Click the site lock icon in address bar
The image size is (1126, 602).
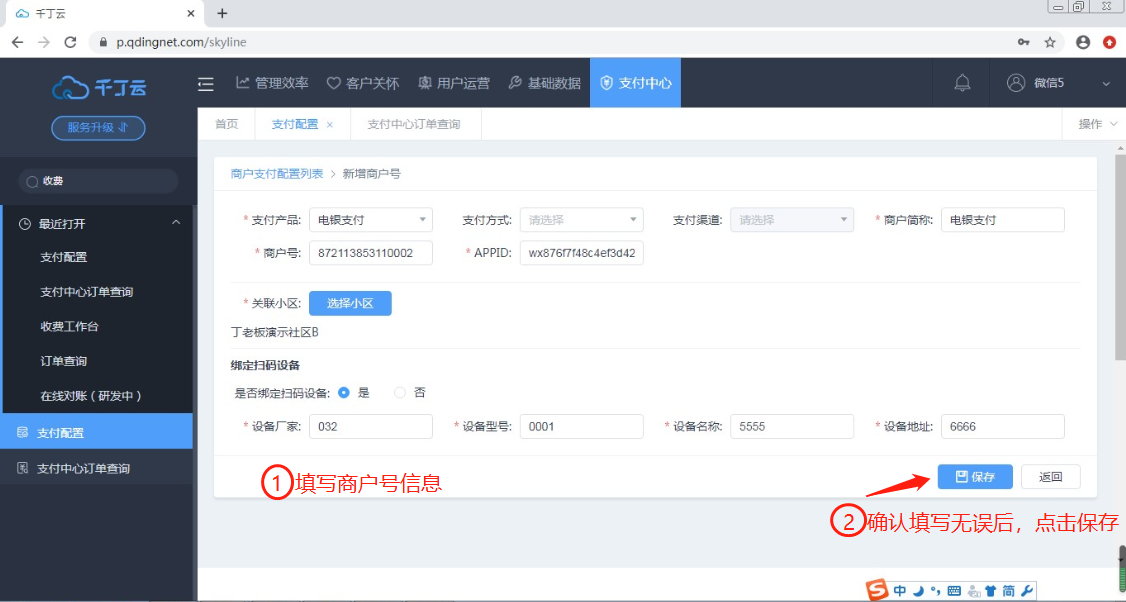(x=103, y=42)
